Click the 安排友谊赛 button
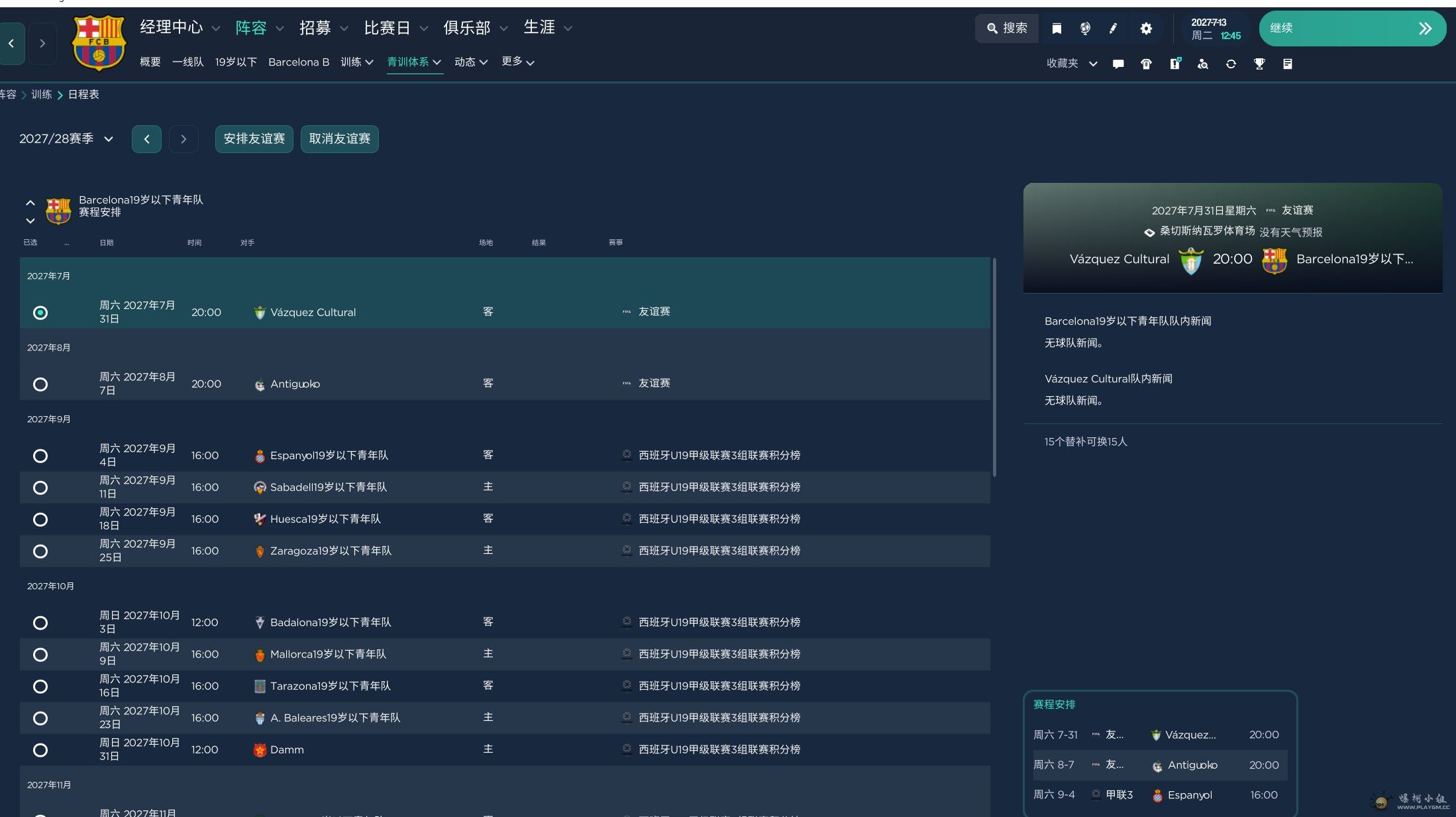1456x817 pixels. coord(254,139)
